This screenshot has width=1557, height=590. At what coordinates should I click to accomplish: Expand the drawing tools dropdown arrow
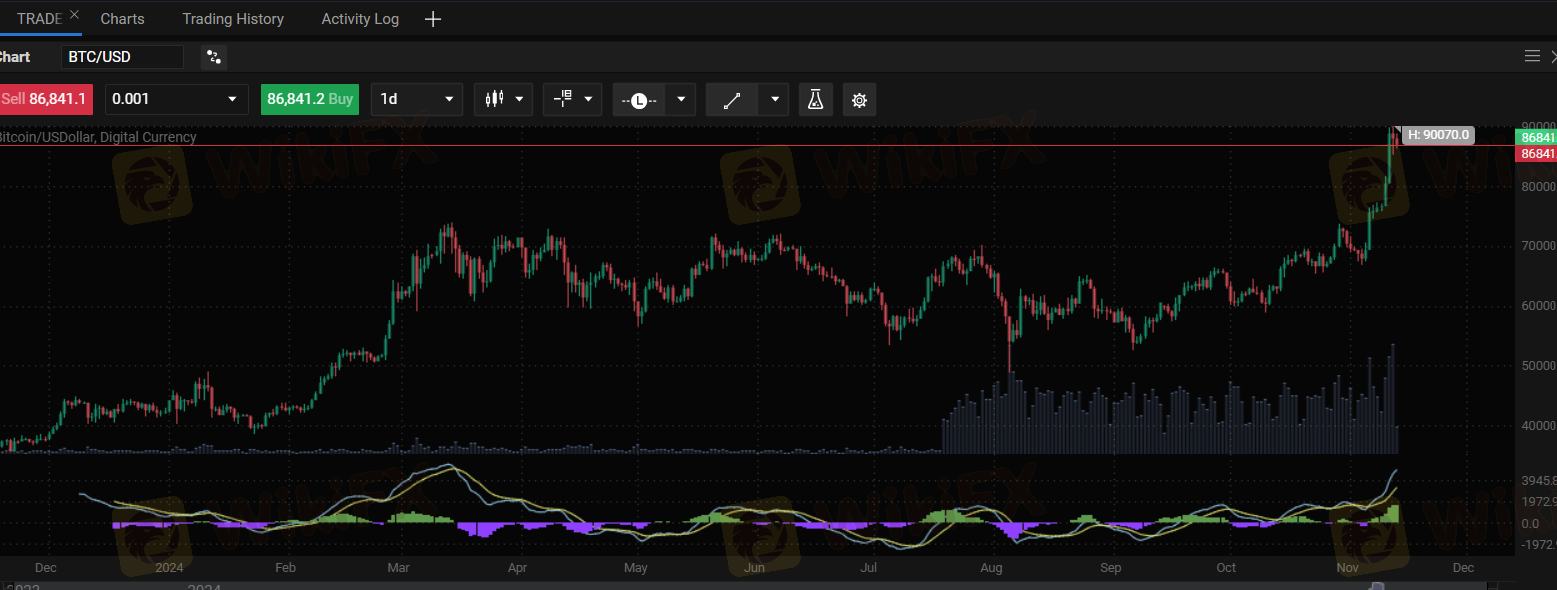click(x=774, y=99)
